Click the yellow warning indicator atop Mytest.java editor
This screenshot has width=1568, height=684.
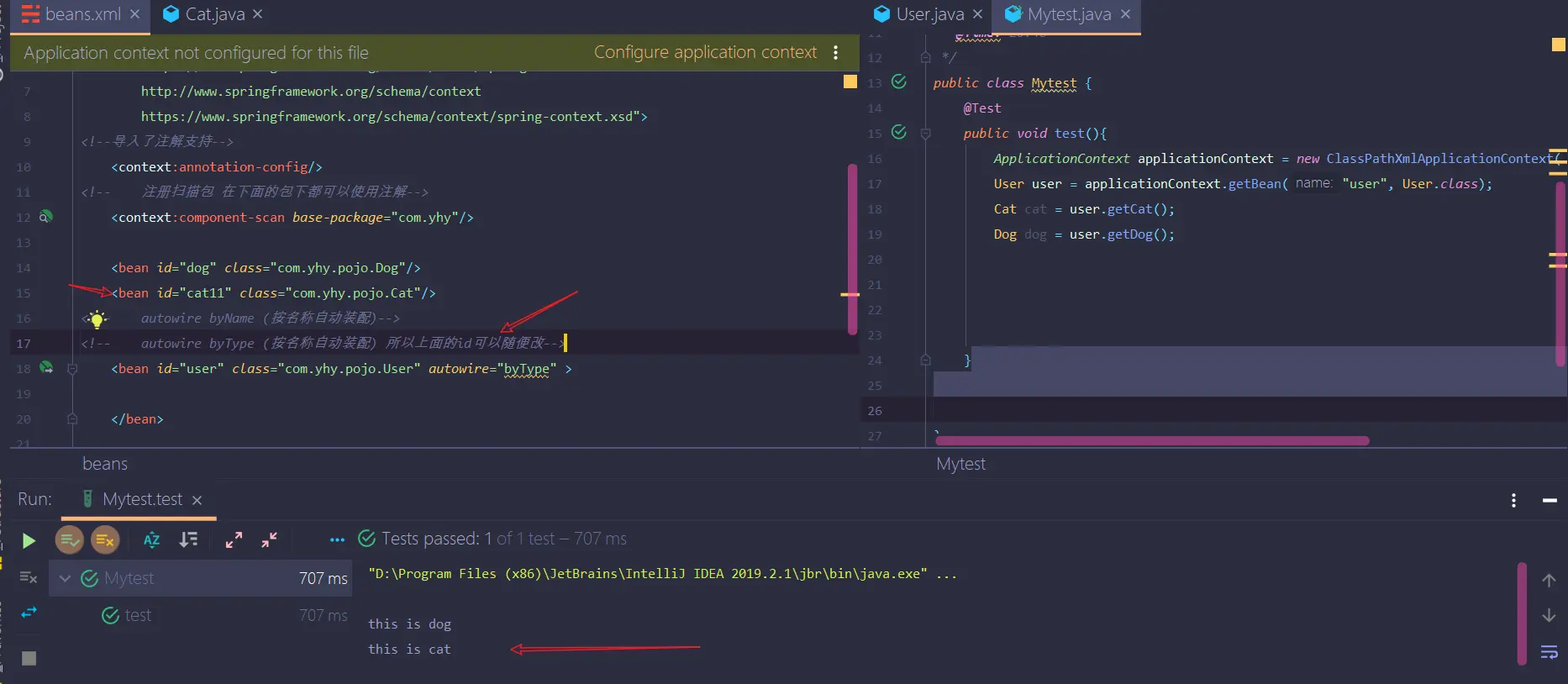(1558, 44)
